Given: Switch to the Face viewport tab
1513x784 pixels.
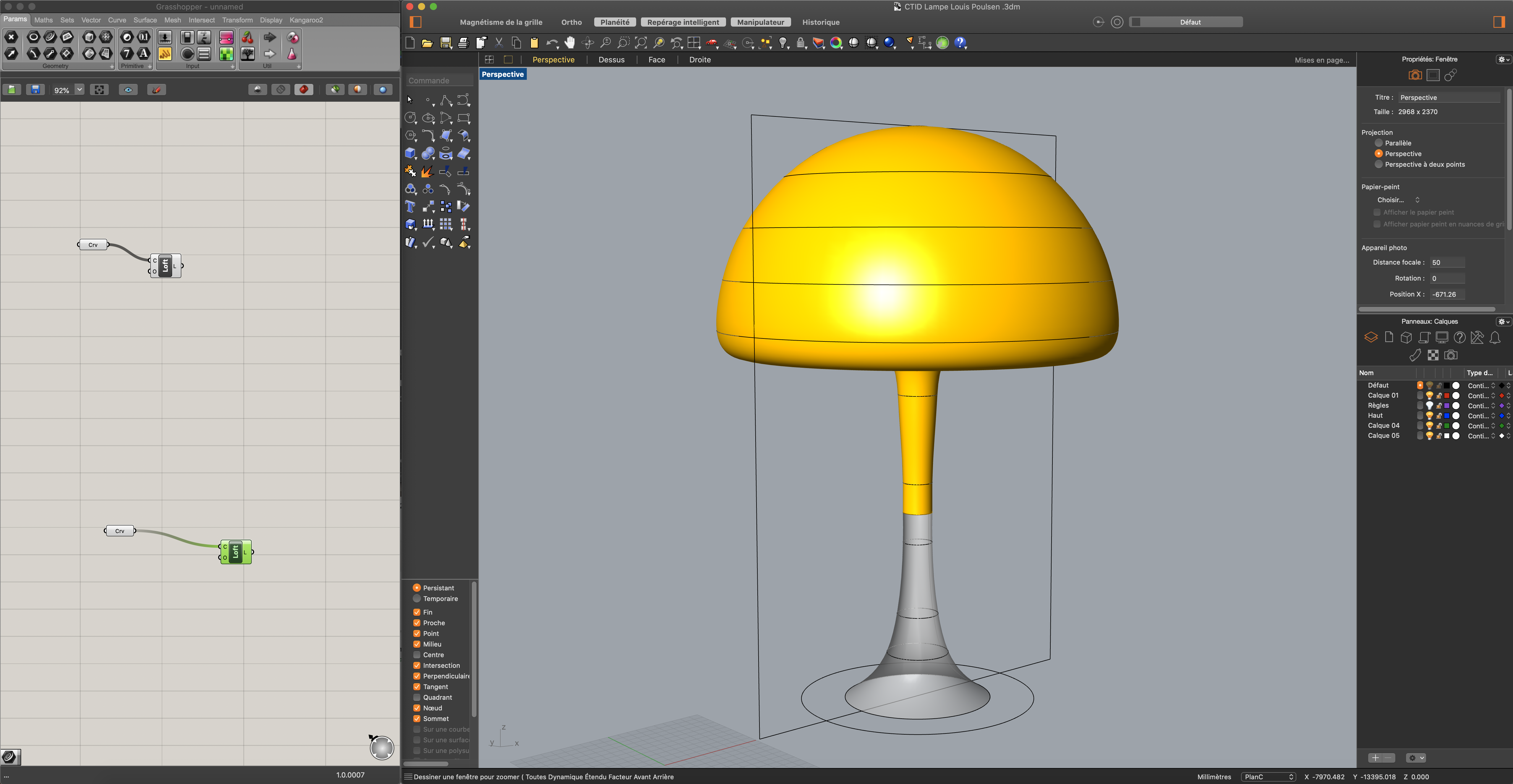Looking at the screenshot, I should (x=657, y=59).
